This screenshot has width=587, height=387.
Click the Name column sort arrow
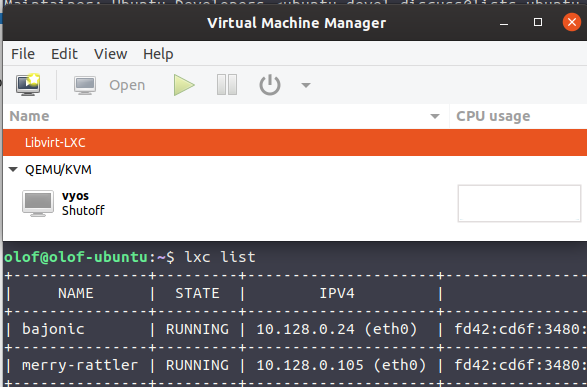435,116
